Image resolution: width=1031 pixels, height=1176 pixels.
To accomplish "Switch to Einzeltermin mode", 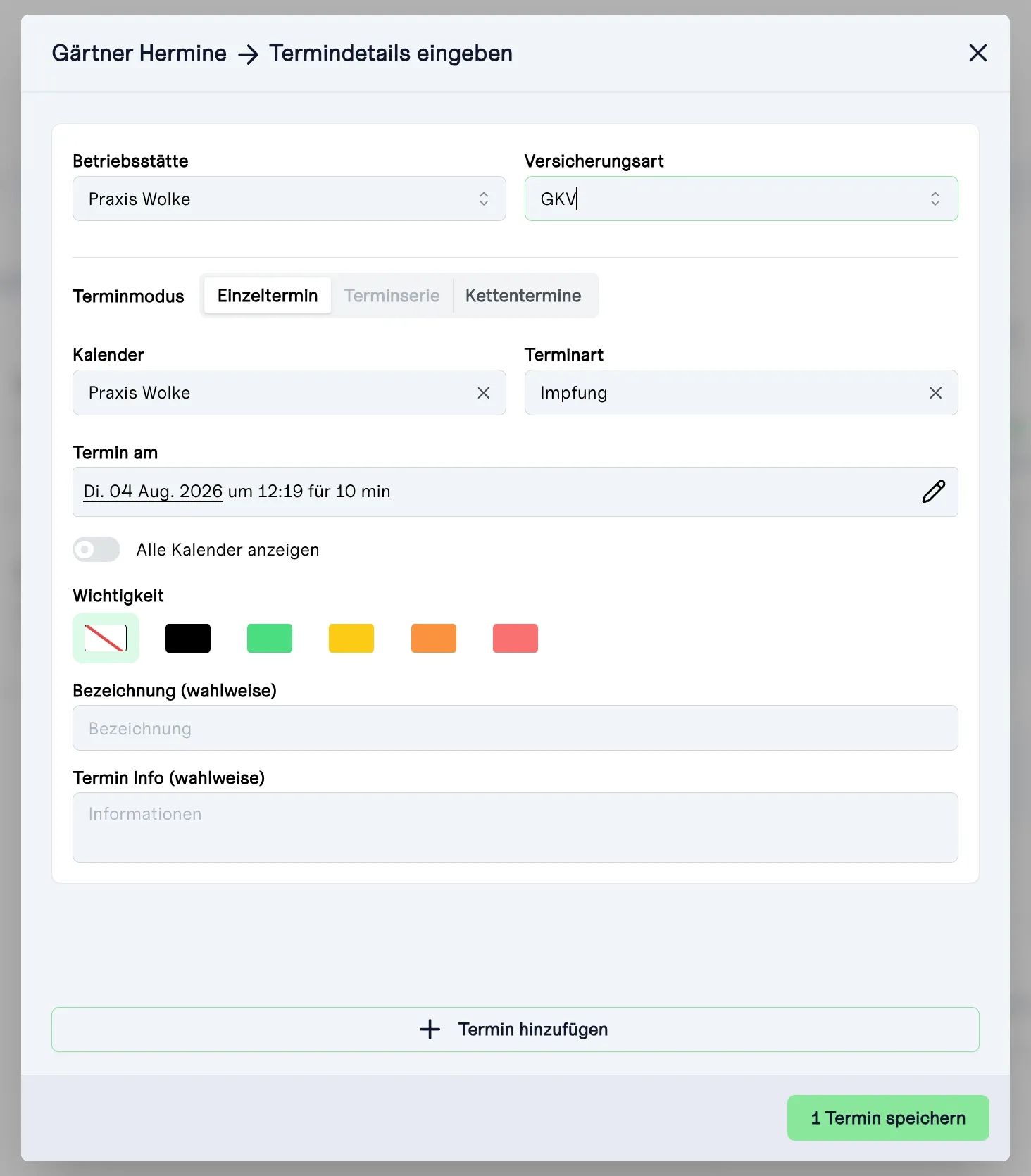I will click(x=268, y=296).
